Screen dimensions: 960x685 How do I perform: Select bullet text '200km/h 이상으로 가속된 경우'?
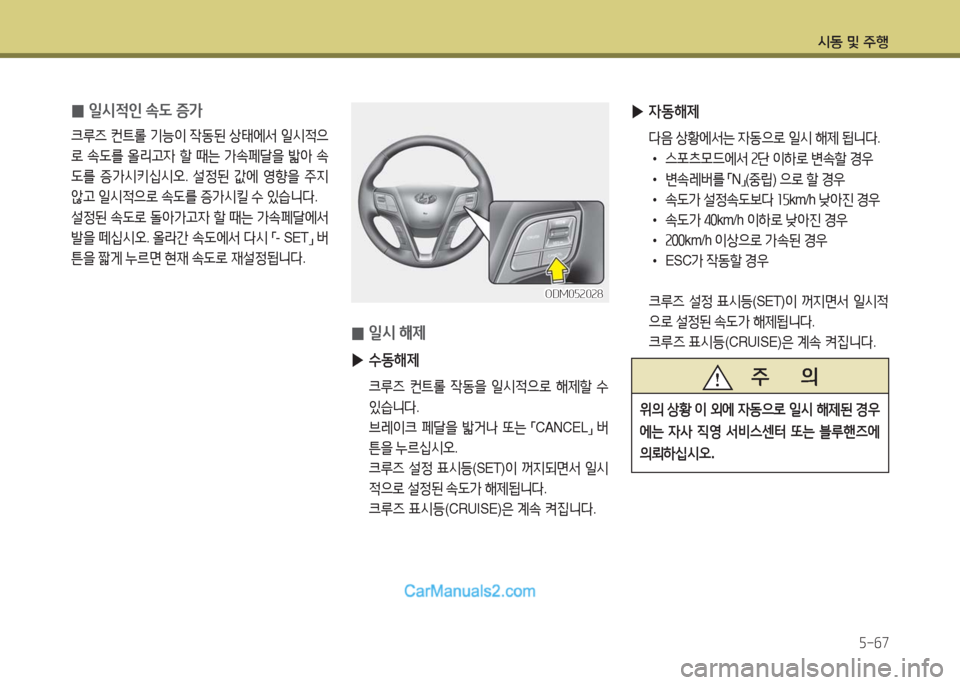[x=746, y=241]
